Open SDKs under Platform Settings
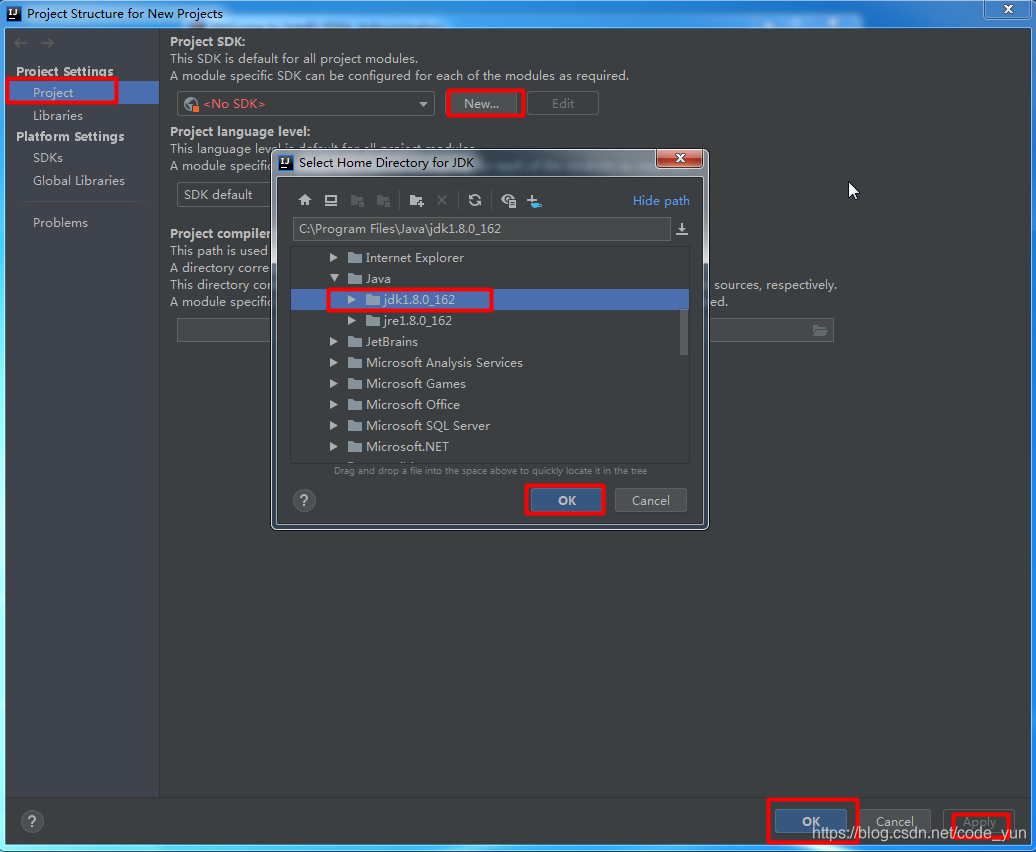 coord(48,158)
